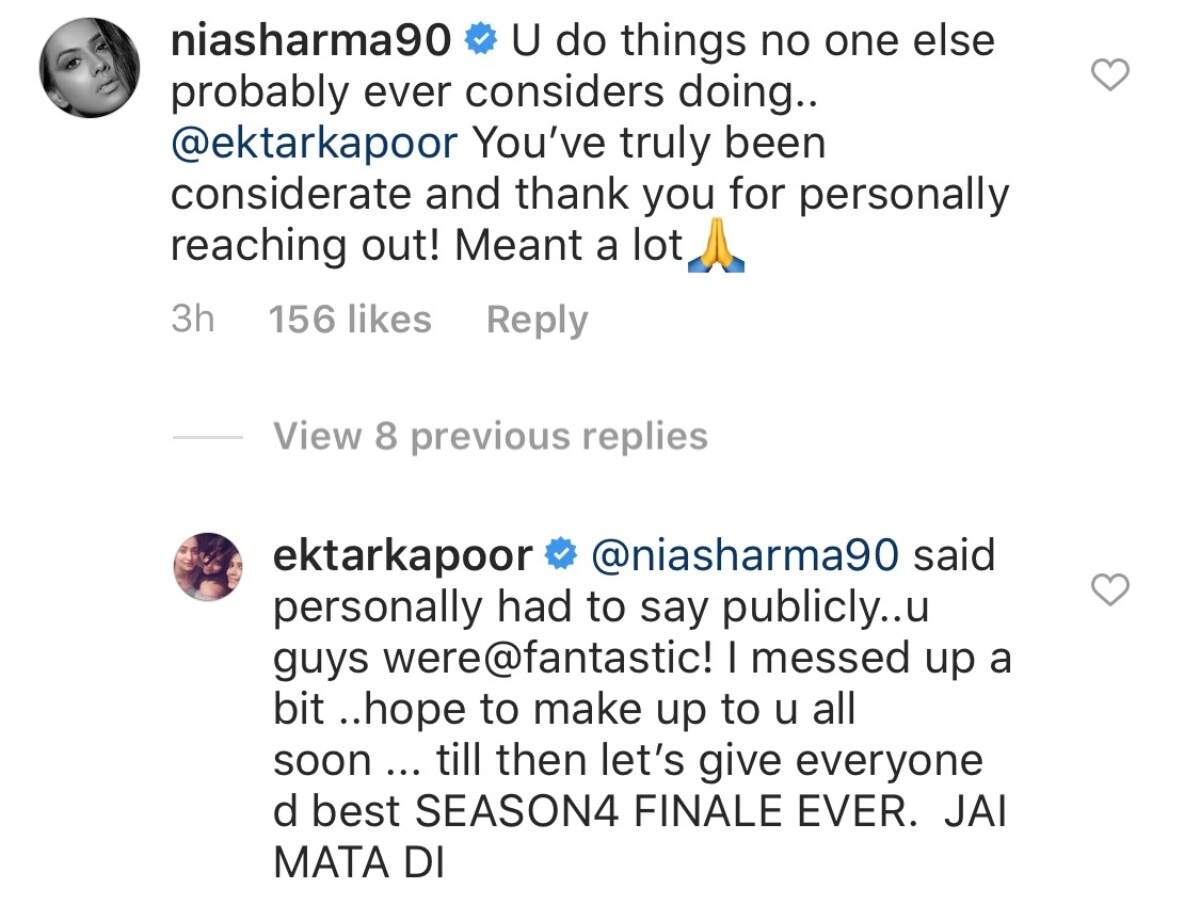Click the "Meant a lot" line in the comment
The image size is (1200, 900).
pos(568,246)
